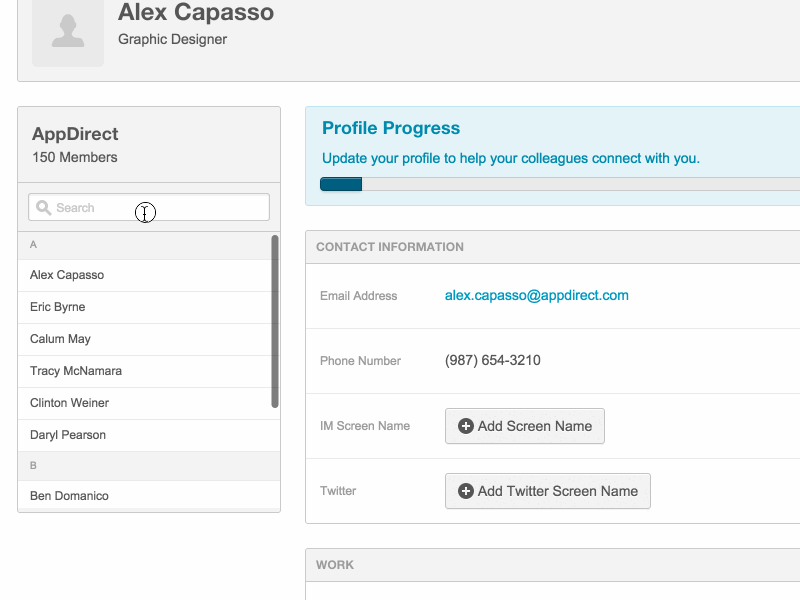Click the Work section header

(335, 565)
